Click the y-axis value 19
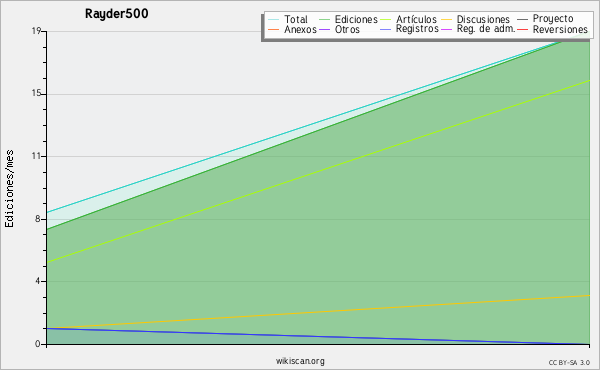The width and height of the screenshot is (600, 370). tap(36, 31)
